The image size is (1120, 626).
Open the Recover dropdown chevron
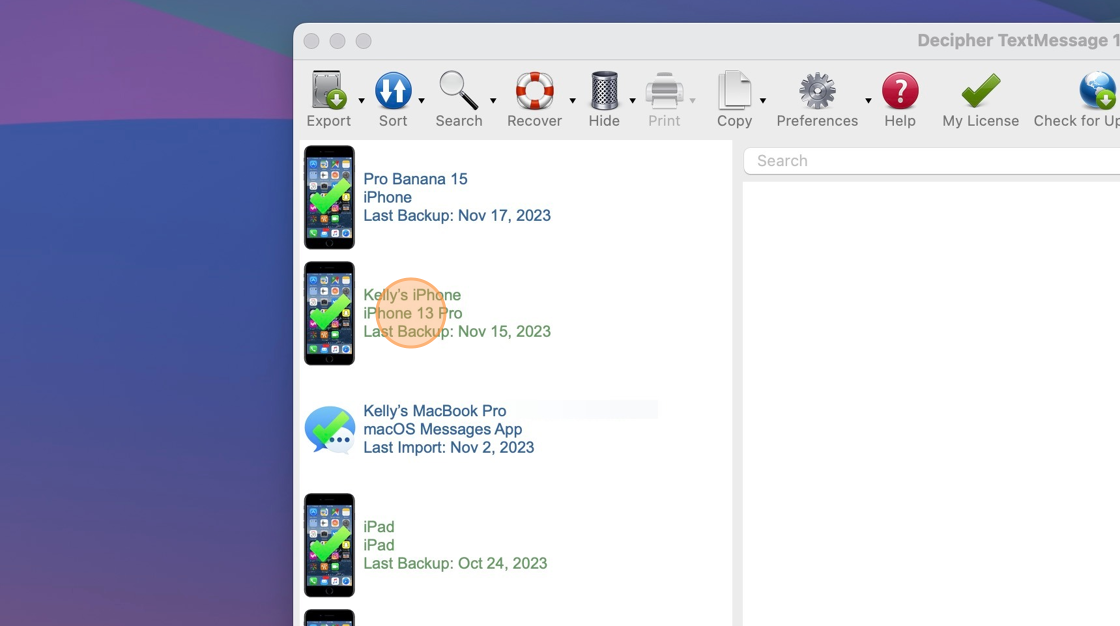(572, 100)
